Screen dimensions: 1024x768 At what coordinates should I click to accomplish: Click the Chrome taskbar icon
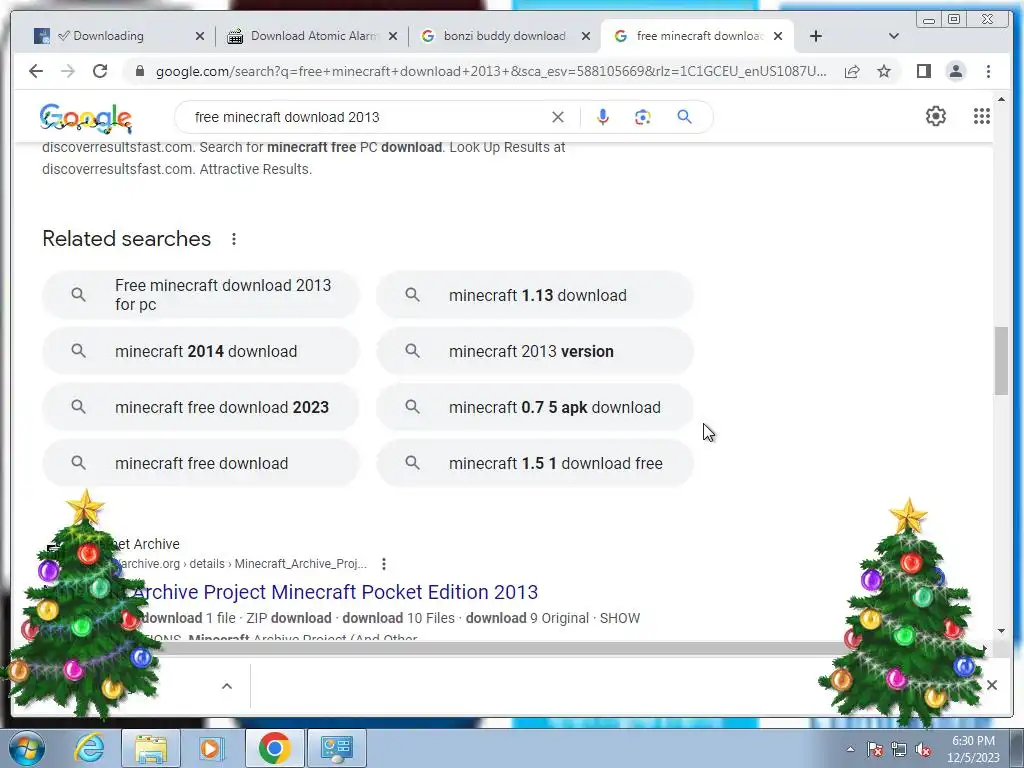(274, 748)
